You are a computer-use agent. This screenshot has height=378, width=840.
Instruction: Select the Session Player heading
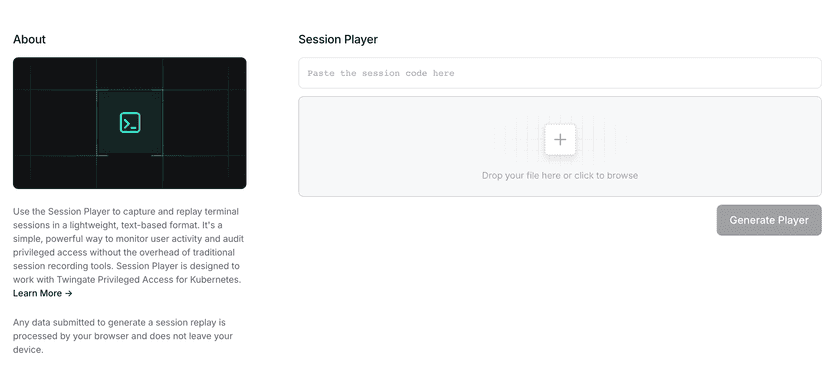click(338, 39)
